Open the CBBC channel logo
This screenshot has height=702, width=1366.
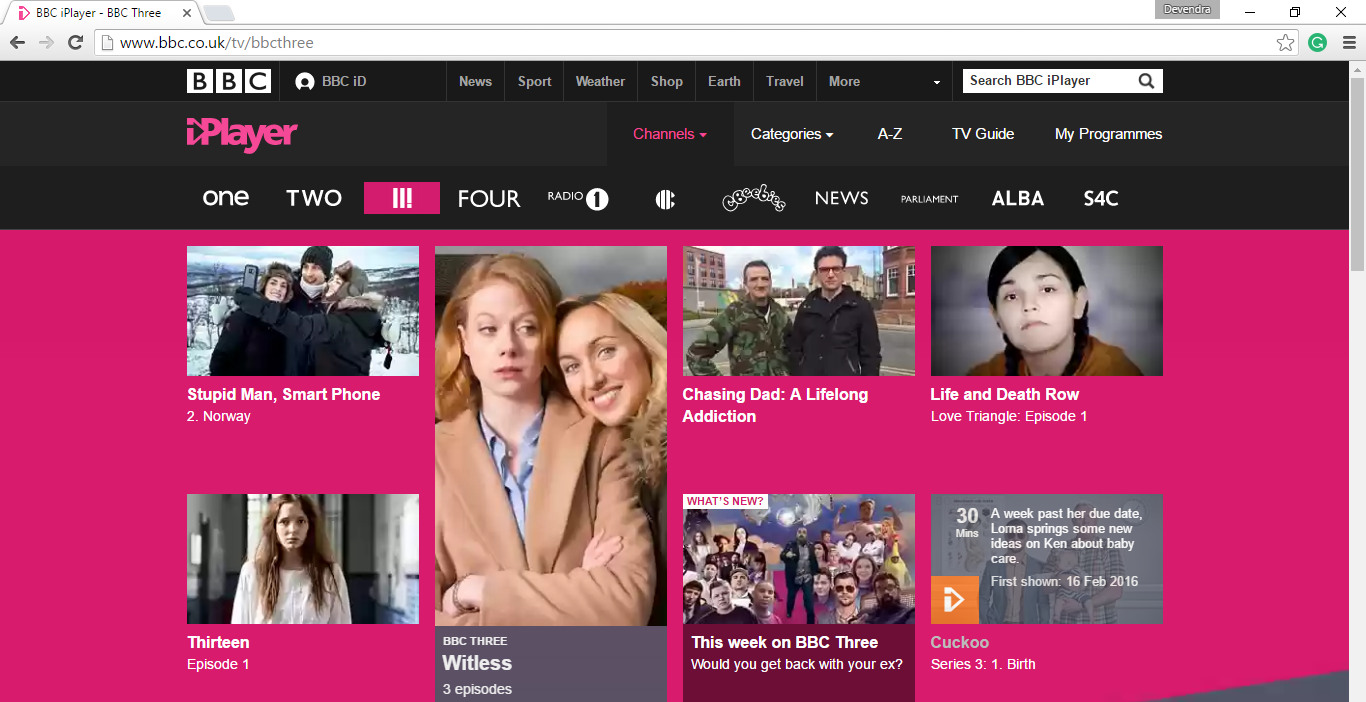pyautogui.click(x=665, y=199)
